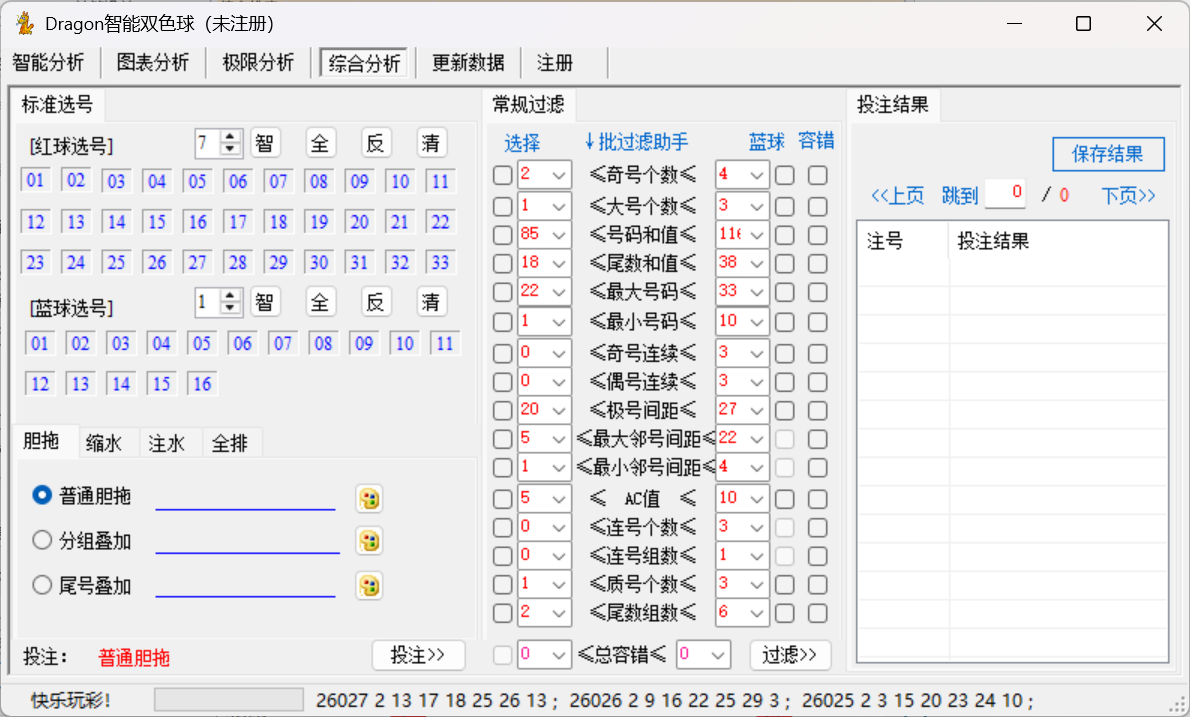Image resolution: width=1190 pixels, height=717 pixels.
Task: Increase the red ball count stepper
Action: 231,137
